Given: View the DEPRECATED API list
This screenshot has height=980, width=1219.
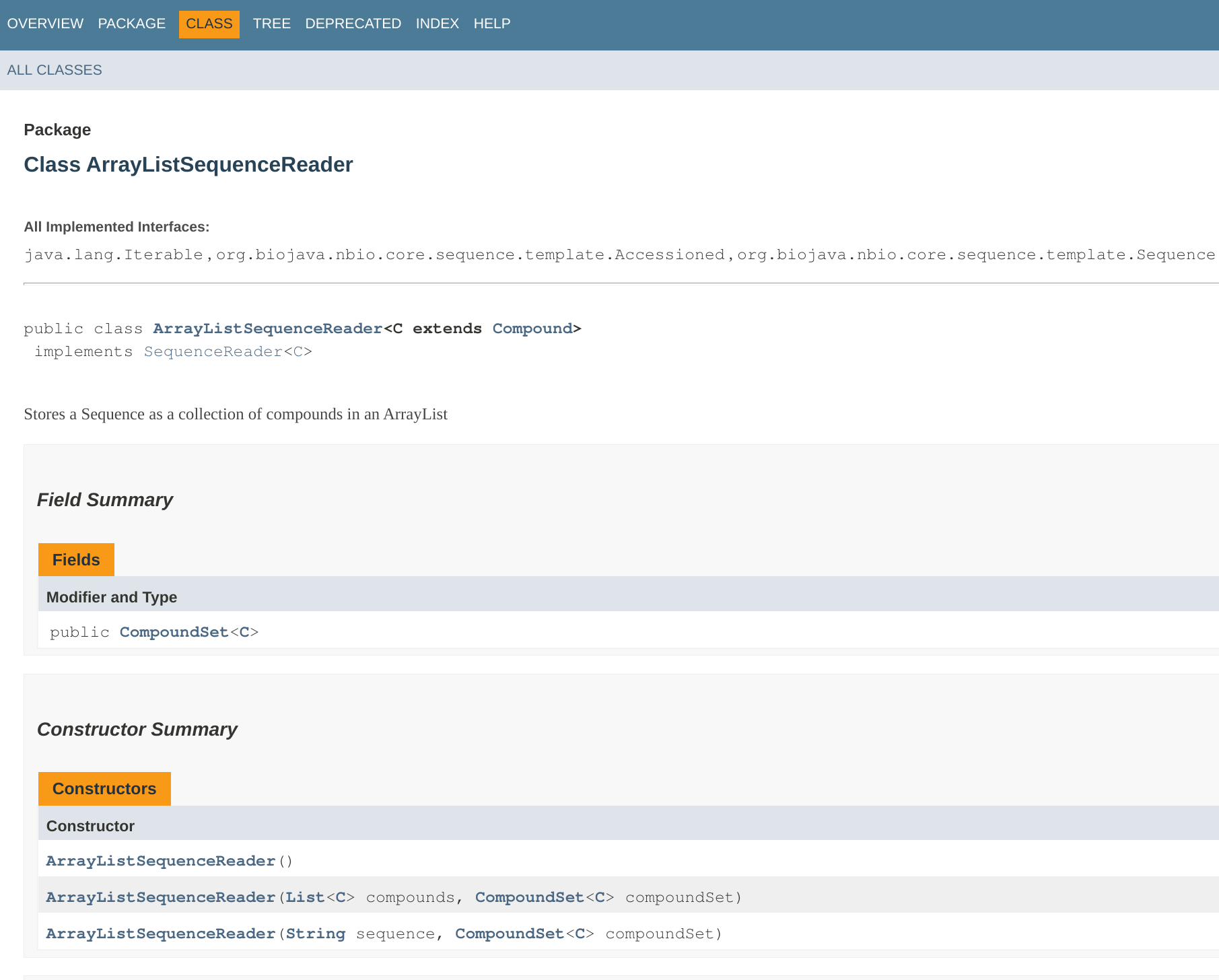Looking at the screenshot, I should point(353,24).
